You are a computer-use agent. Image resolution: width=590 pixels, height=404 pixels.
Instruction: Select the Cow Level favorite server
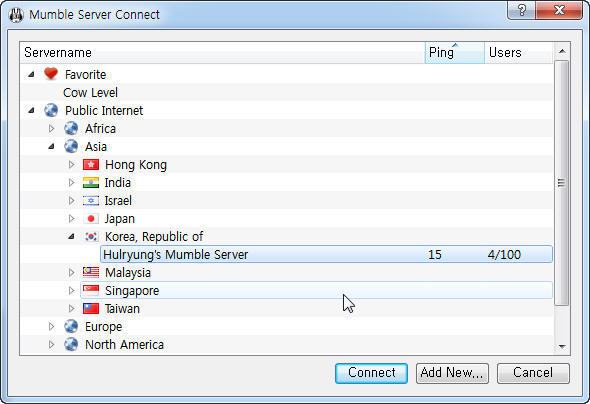(90, 93)
